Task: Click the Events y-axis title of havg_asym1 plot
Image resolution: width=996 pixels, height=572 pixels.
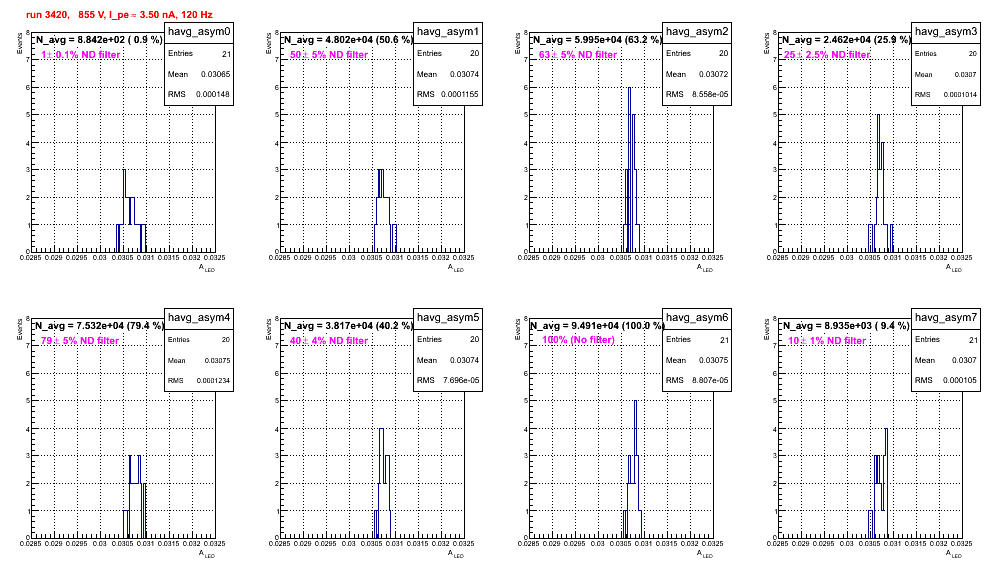Action: tap(268, 44)
